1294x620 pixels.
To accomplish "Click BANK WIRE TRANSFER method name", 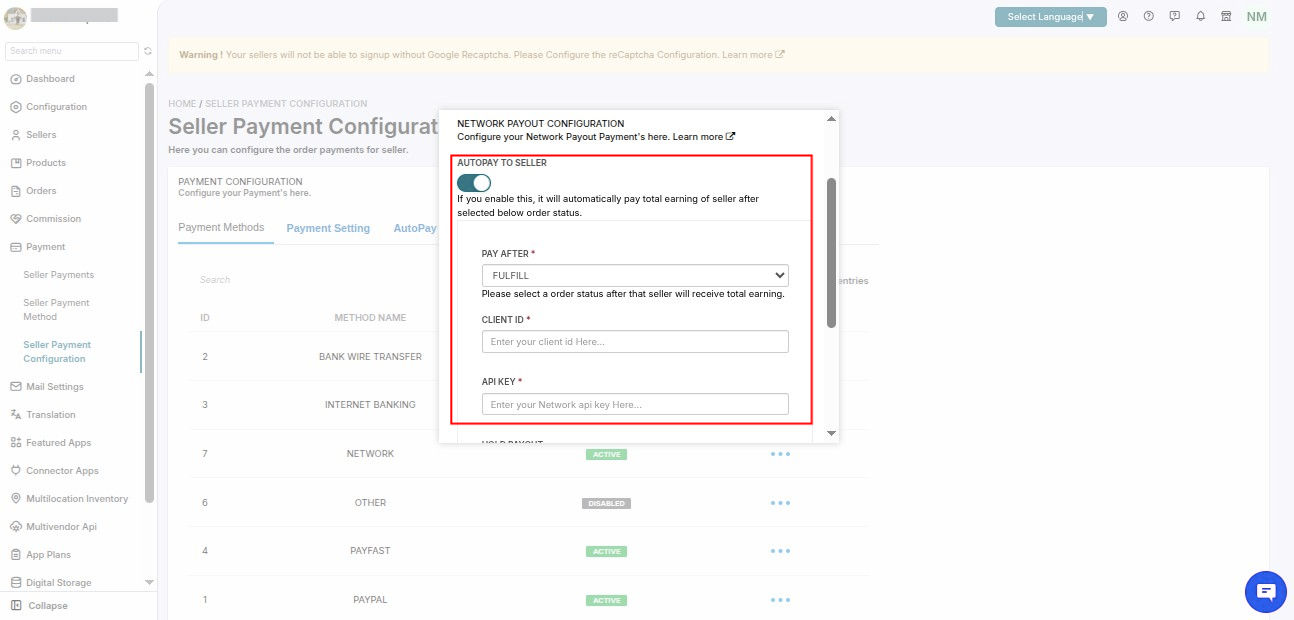I will point(370,357).
